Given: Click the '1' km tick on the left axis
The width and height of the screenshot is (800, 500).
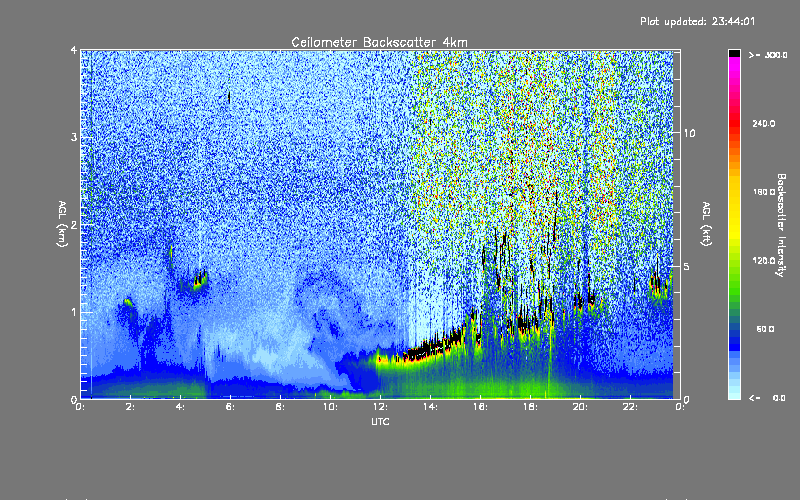Looking at the screenshot, I should click(74, 312).
